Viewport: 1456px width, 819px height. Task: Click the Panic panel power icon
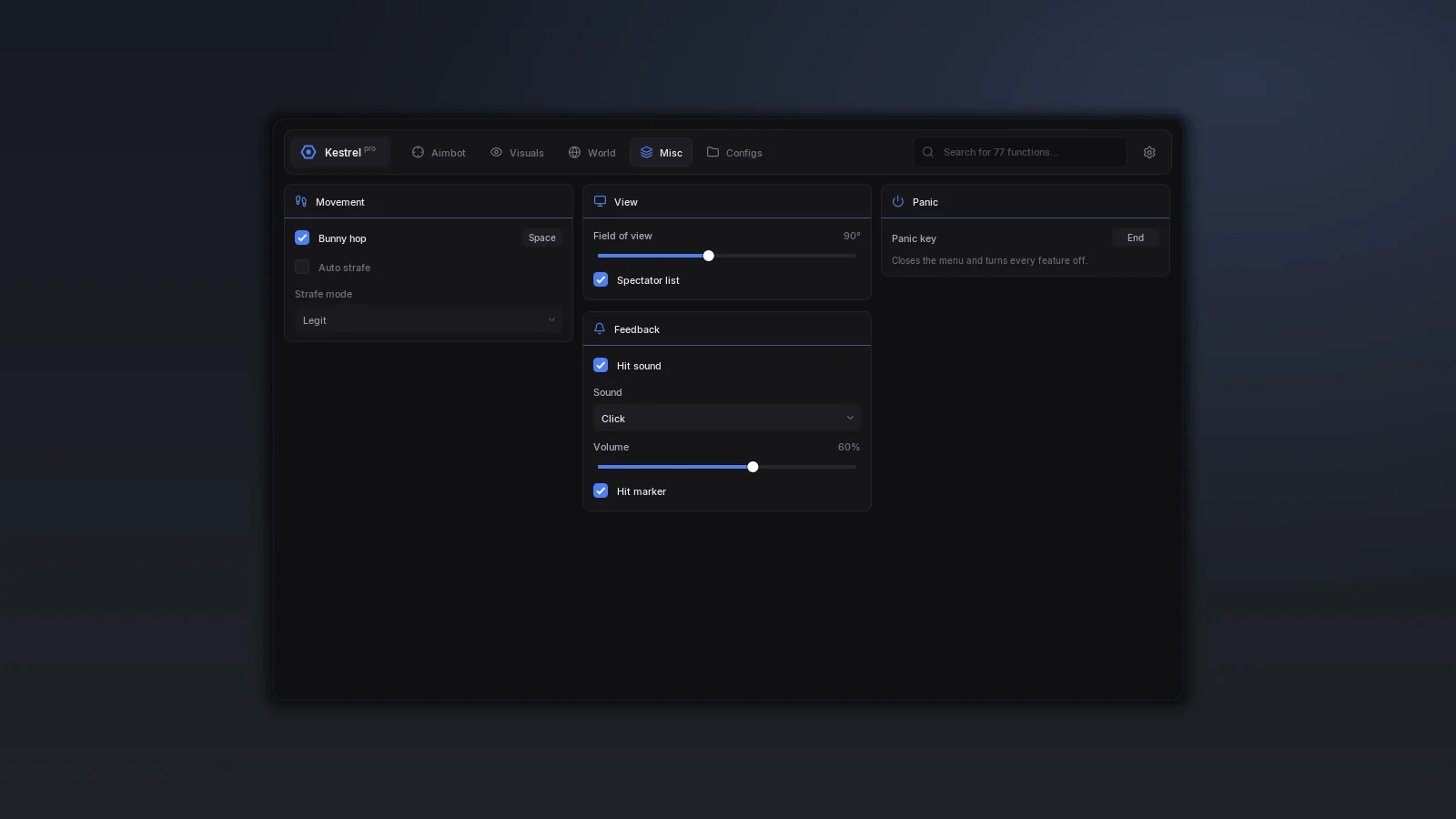tap(898, 201)
